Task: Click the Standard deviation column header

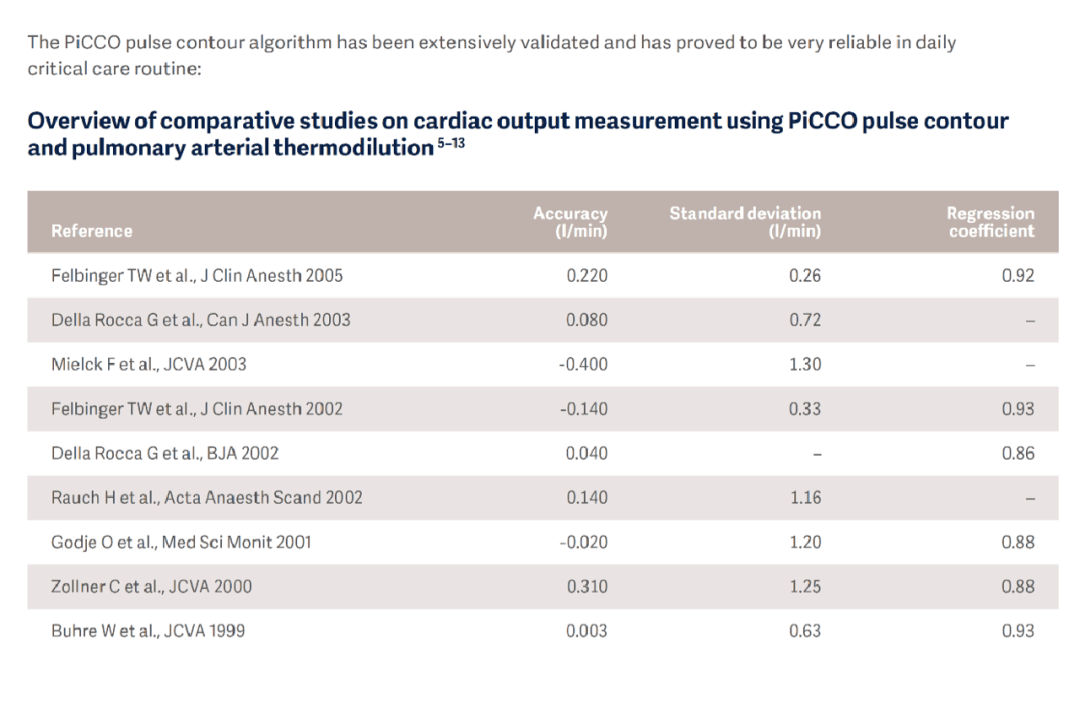Action: [x=745, y=222]
